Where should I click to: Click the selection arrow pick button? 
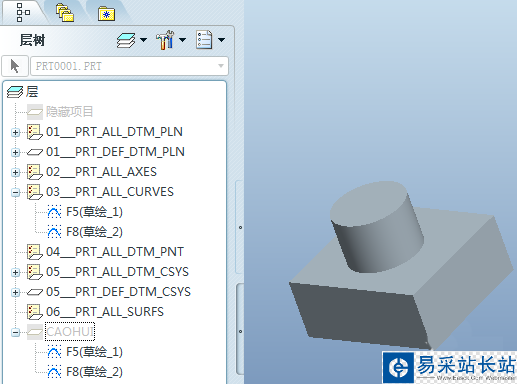click(15, 66)
